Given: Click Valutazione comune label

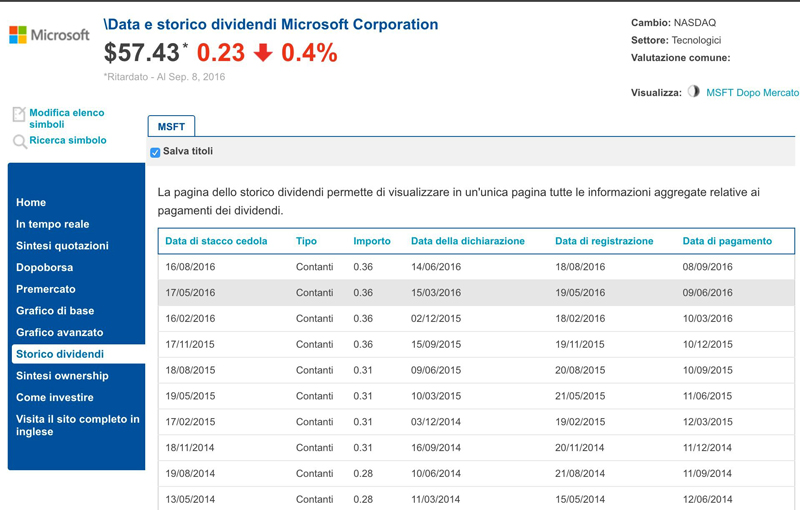Looking at the screenshot, I should point(681,58).
